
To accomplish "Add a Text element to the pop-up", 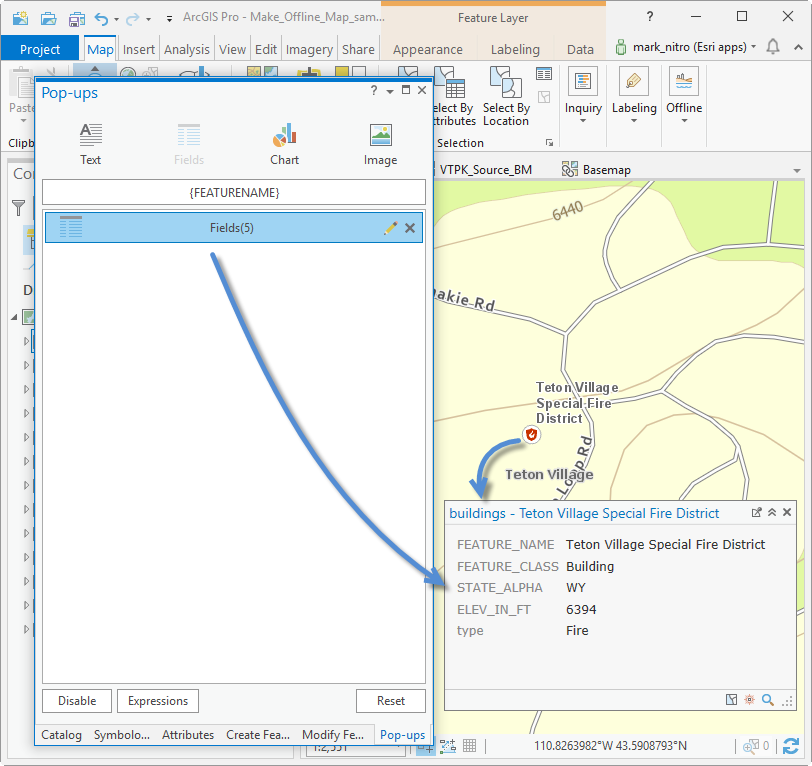I will pyautogui.click(x=91, y=144).
